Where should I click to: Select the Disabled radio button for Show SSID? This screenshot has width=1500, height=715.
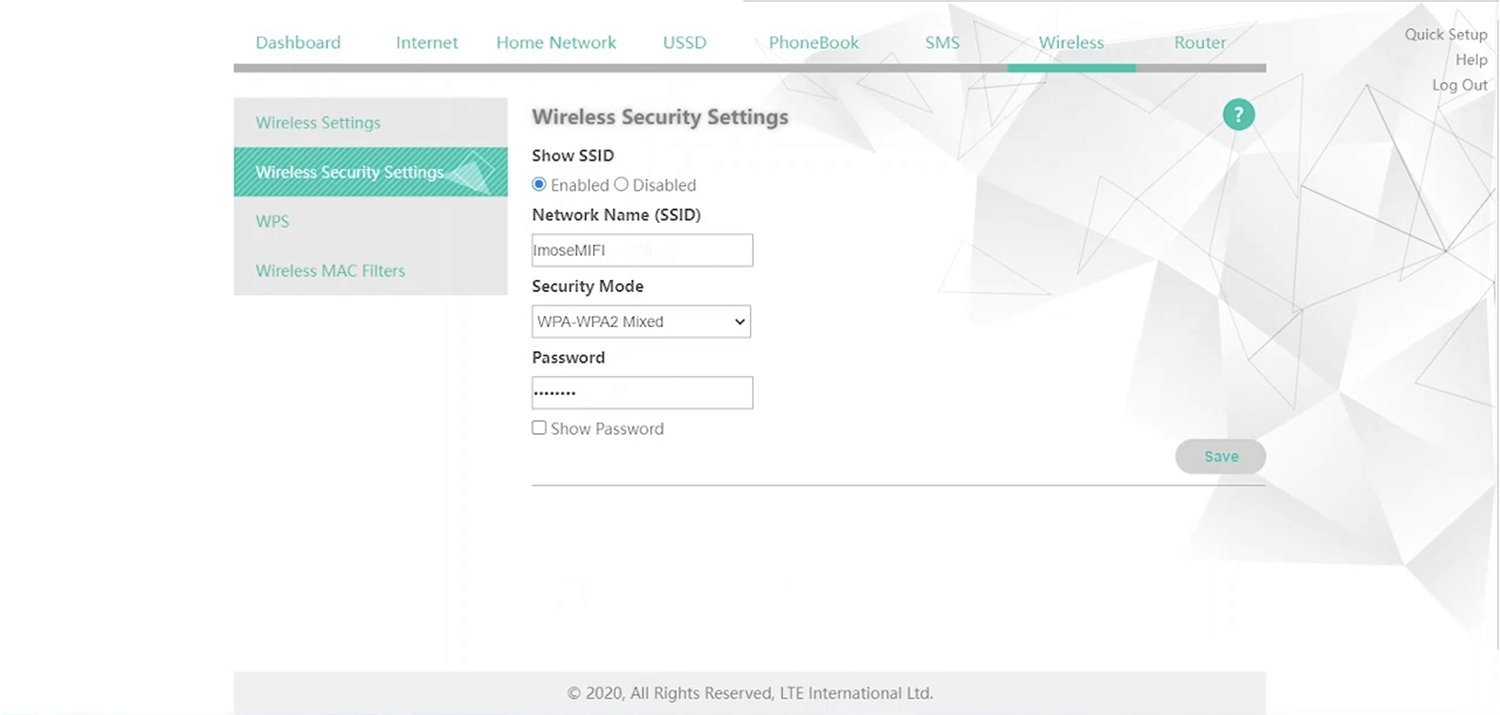point(621,185)
